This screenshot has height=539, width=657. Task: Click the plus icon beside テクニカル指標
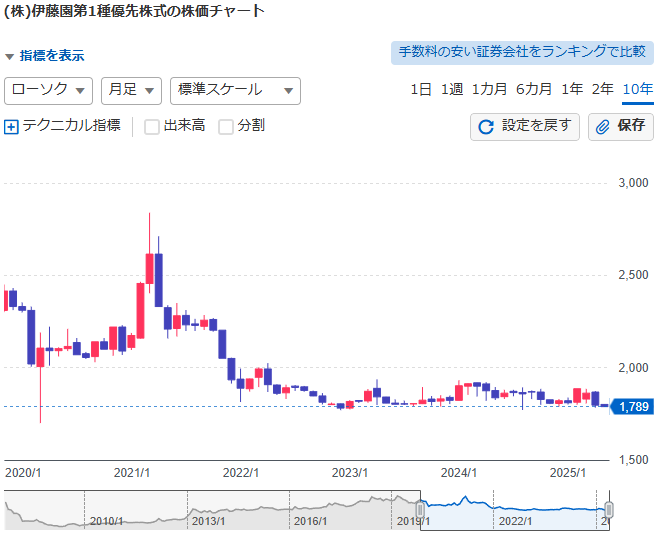point(12,127)
